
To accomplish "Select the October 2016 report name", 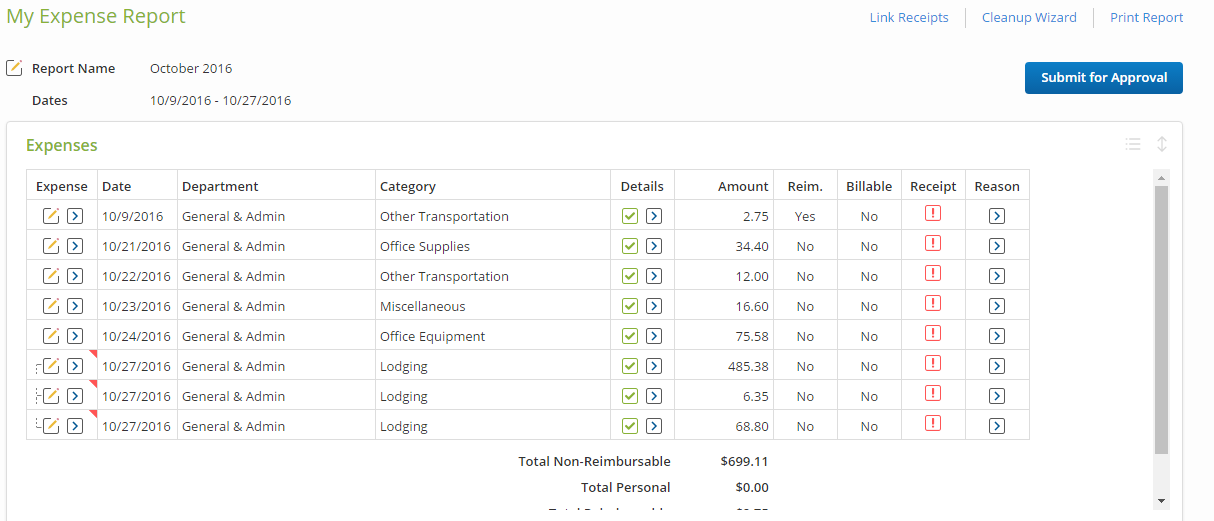I will point(191,69).
